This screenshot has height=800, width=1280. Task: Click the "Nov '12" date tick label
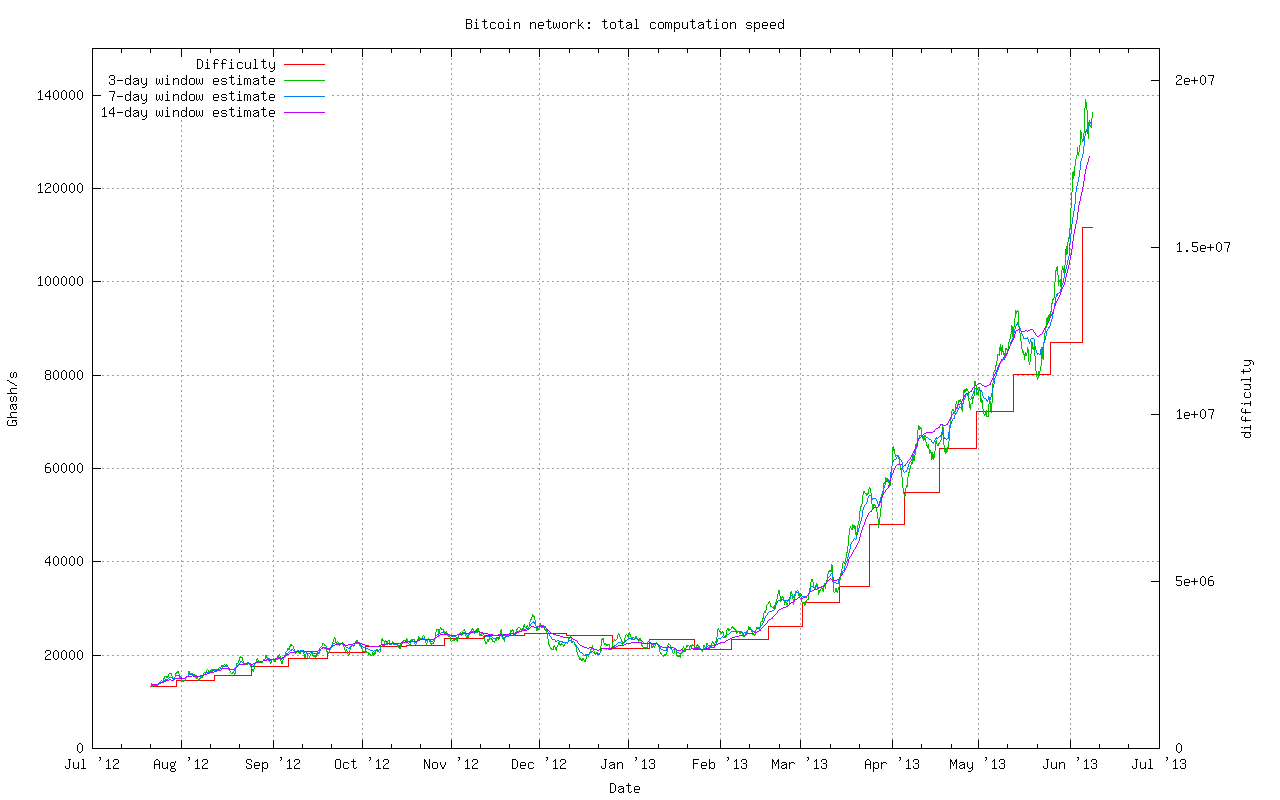point(450,765)
